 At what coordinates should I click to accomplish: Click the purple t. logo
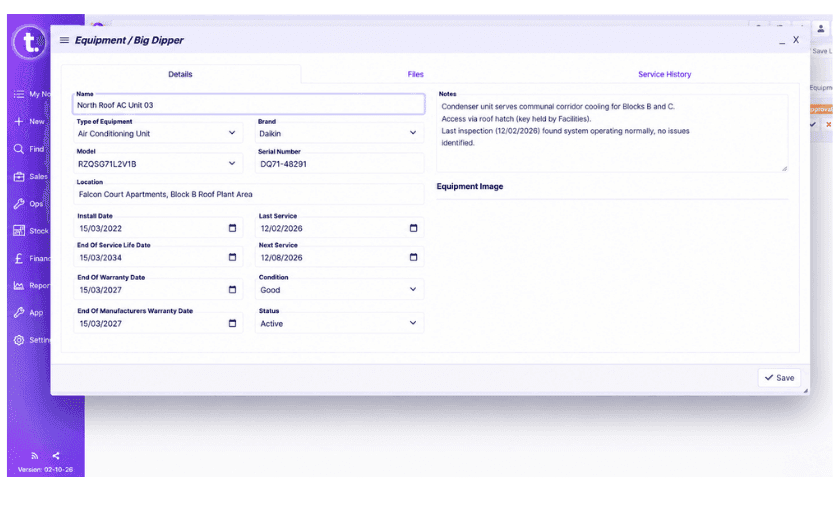tap(29, 42)
